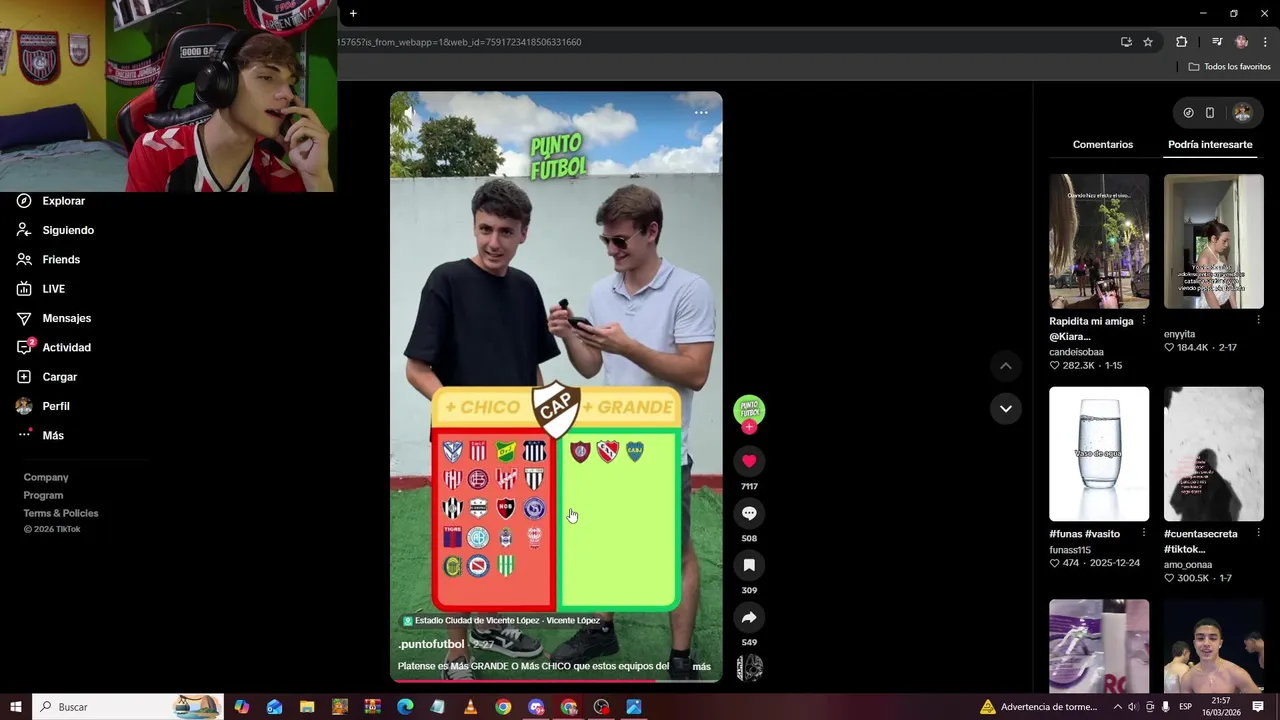1280x720 pixels.
Task: Open amo_oonaa video thumbnail
Action: [1214, 454]
